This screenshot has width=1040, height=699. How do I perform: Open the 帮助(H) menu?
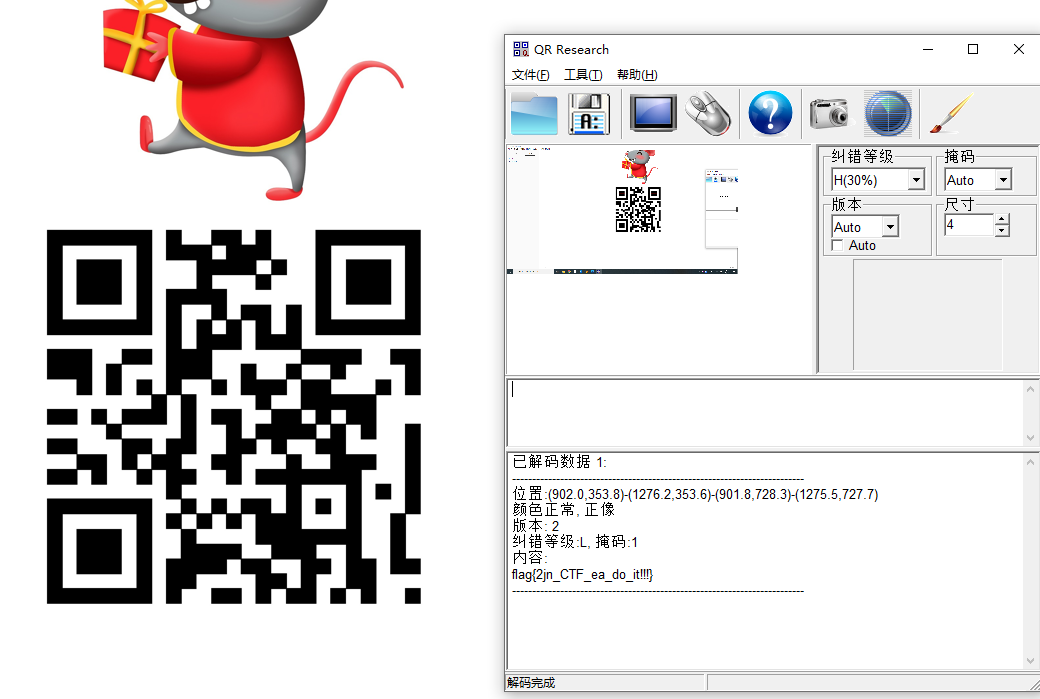pyautogui.click(x=637, y=75)
